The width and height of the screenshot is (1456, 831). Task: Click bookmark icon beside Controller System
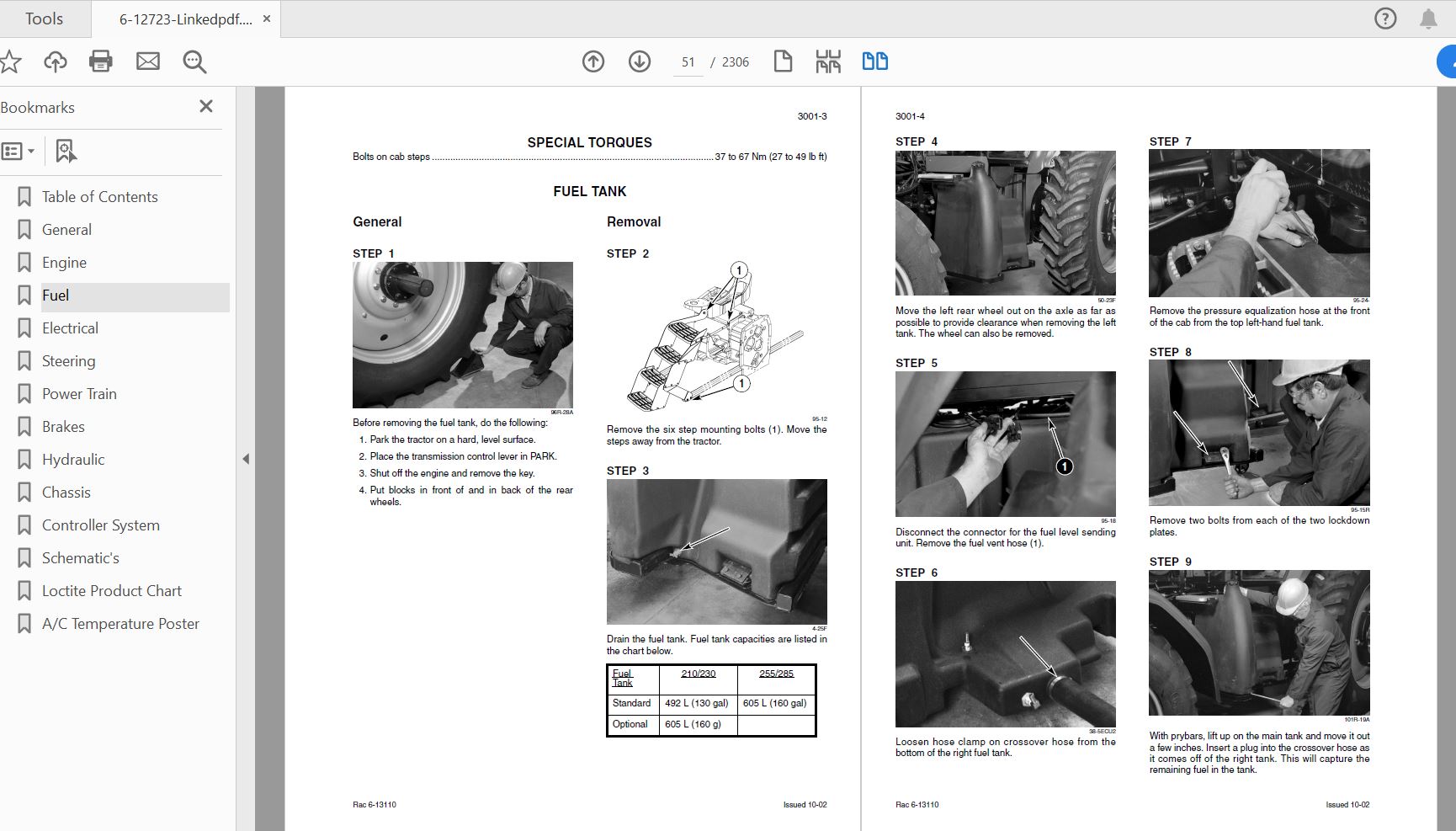pos(24,525)
